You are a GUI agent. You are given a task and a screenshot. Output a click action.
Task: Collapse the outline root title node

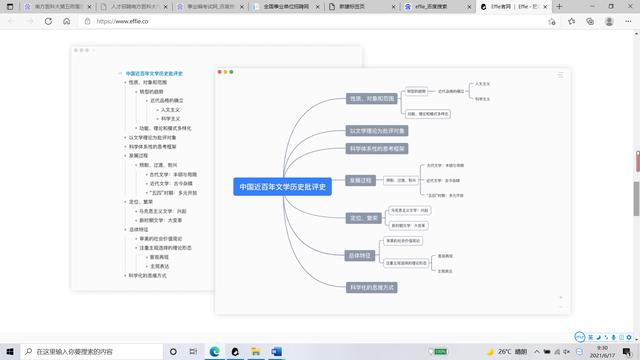120,73
